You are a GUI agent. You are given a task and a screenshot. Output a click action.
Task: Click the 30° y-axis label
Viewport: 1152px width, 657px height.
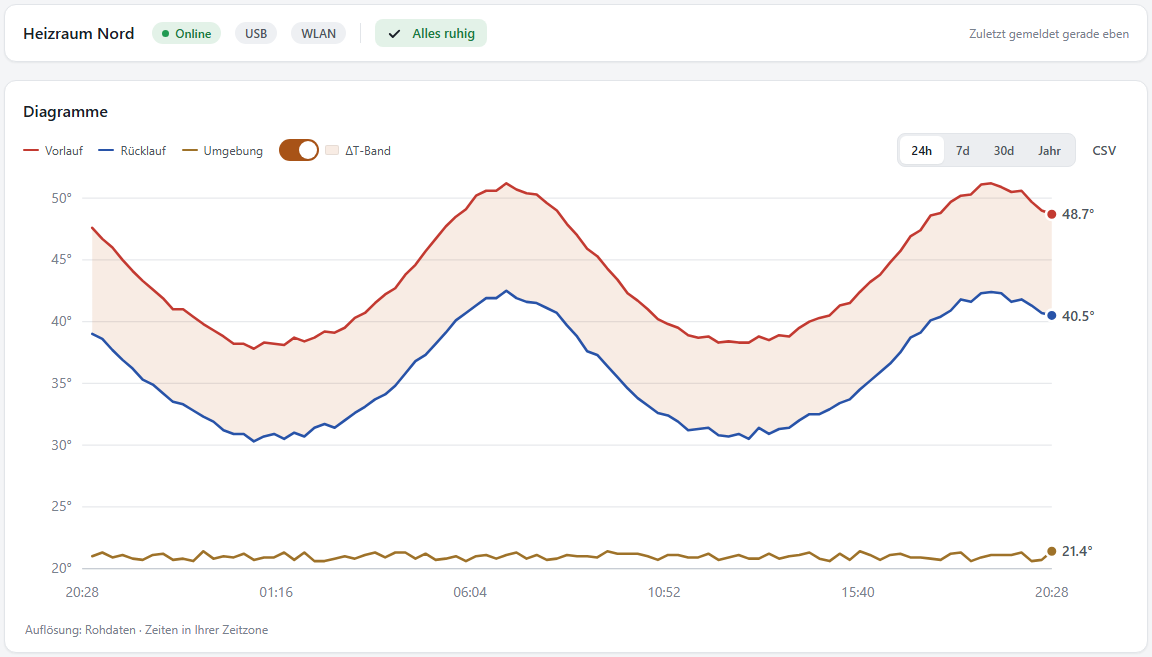62,445
